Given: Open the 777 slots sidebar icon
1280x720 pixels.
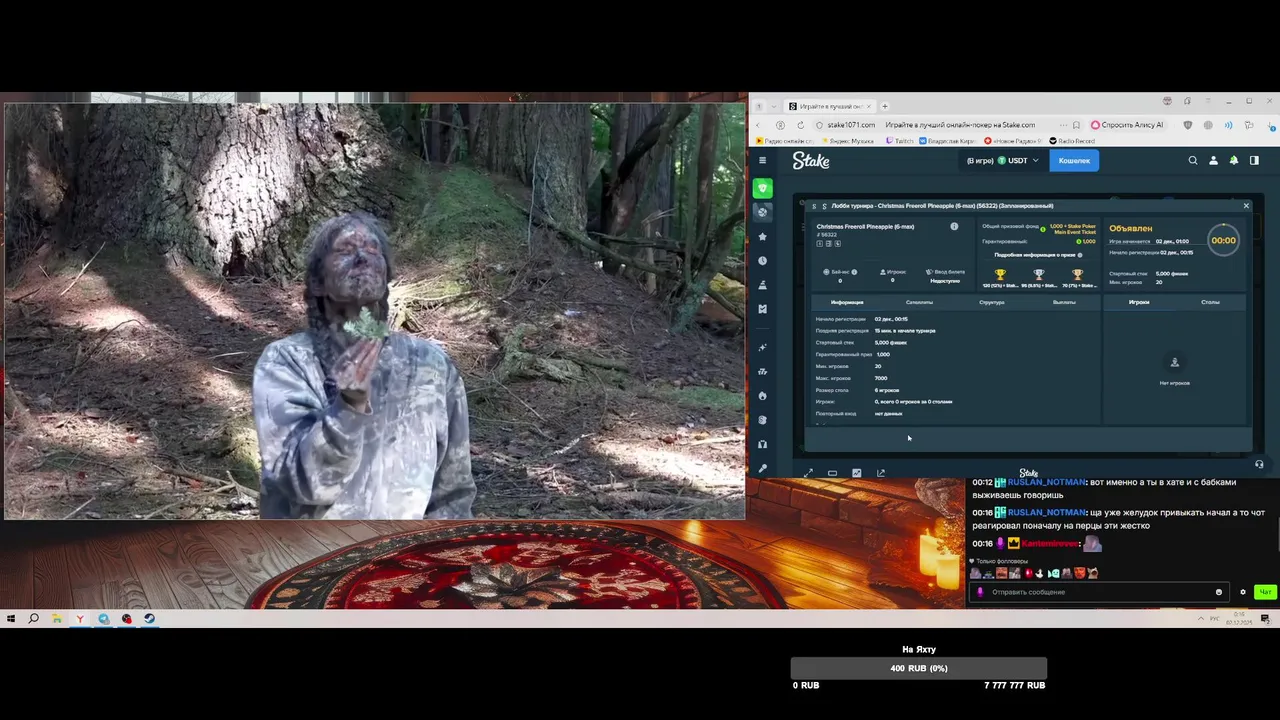Looking at the screenshot, I should coord(763,371).
